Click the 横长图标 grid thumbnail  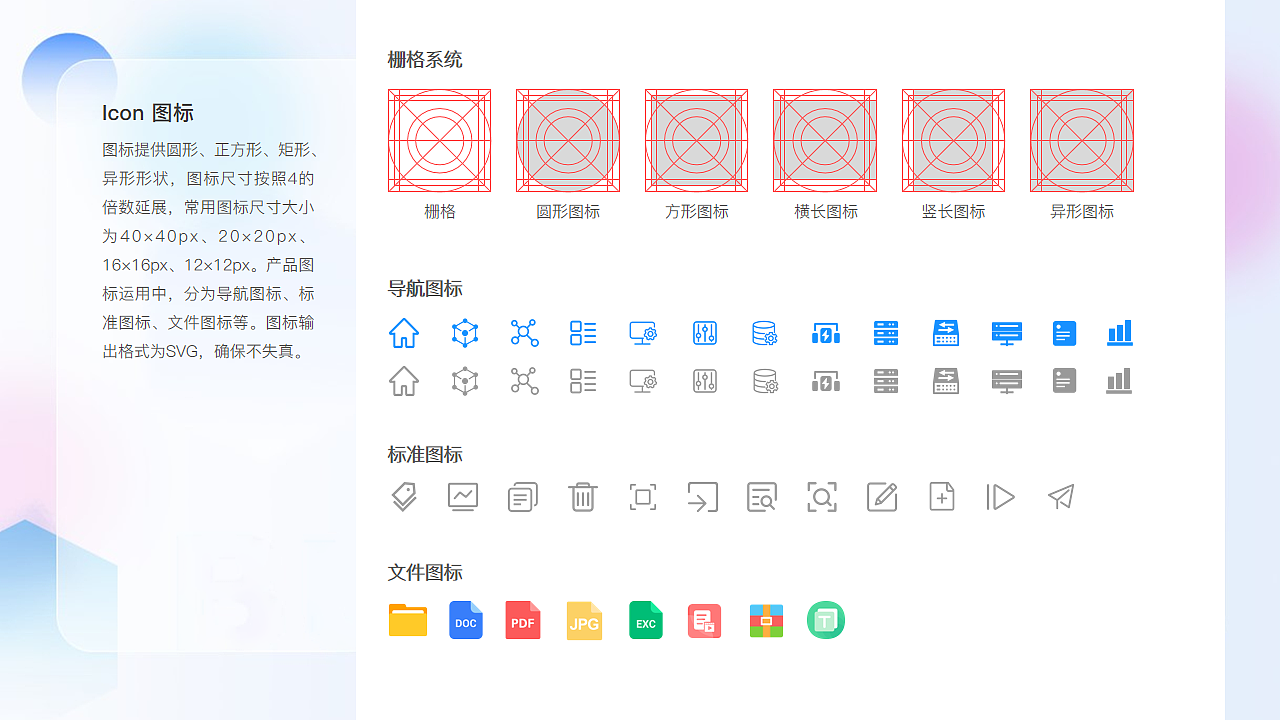825,141
